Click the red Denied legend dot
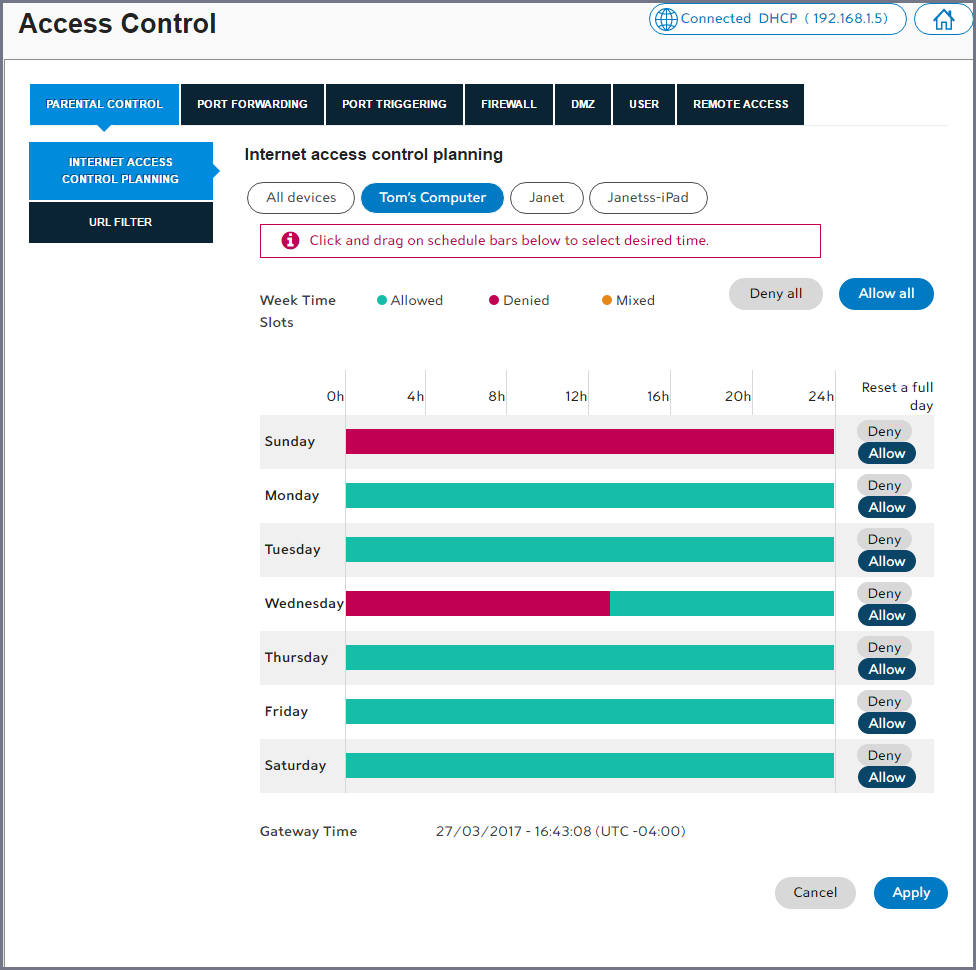976x970 pixels. coord(494,300)
